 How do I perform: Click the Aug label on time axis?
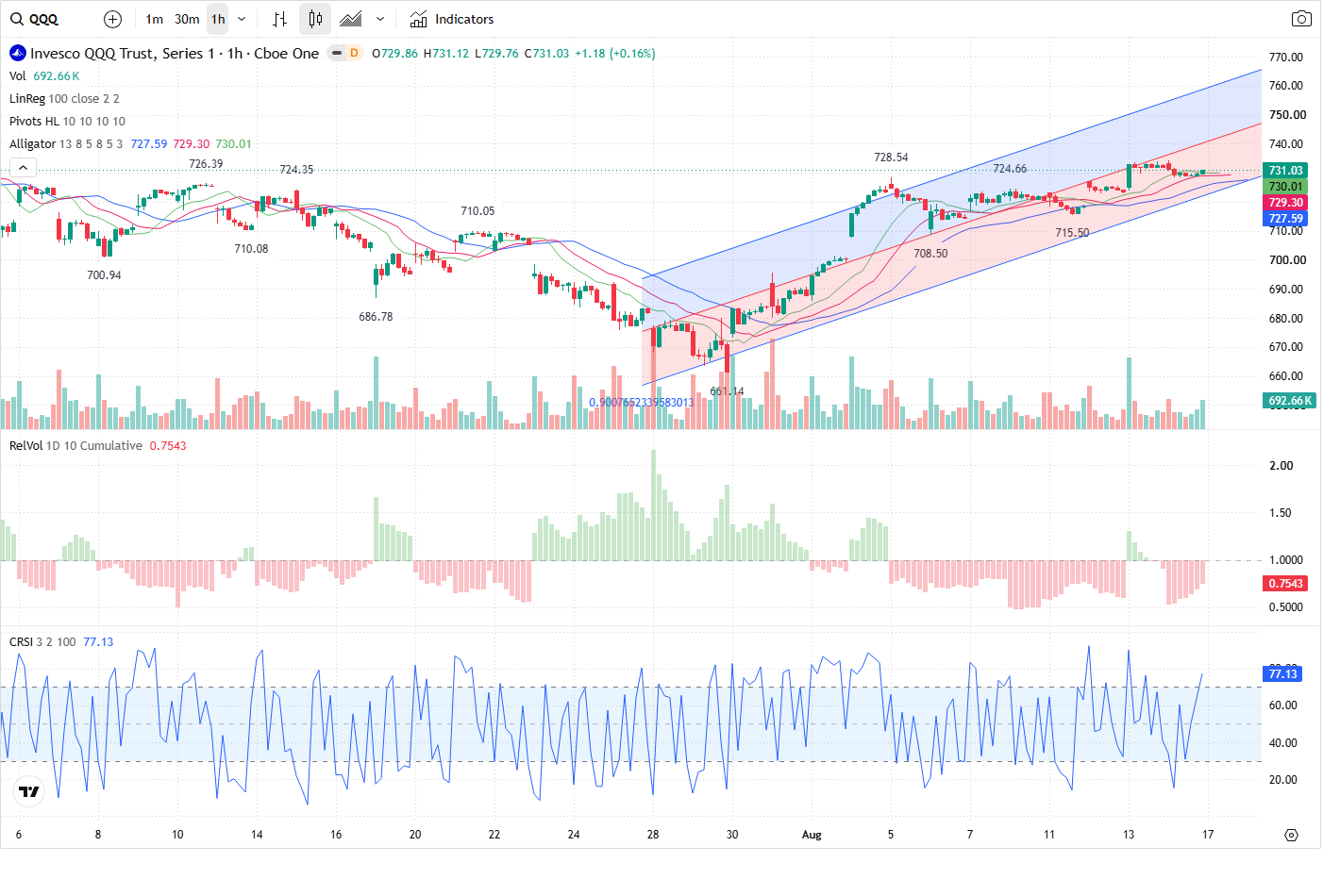812,835
